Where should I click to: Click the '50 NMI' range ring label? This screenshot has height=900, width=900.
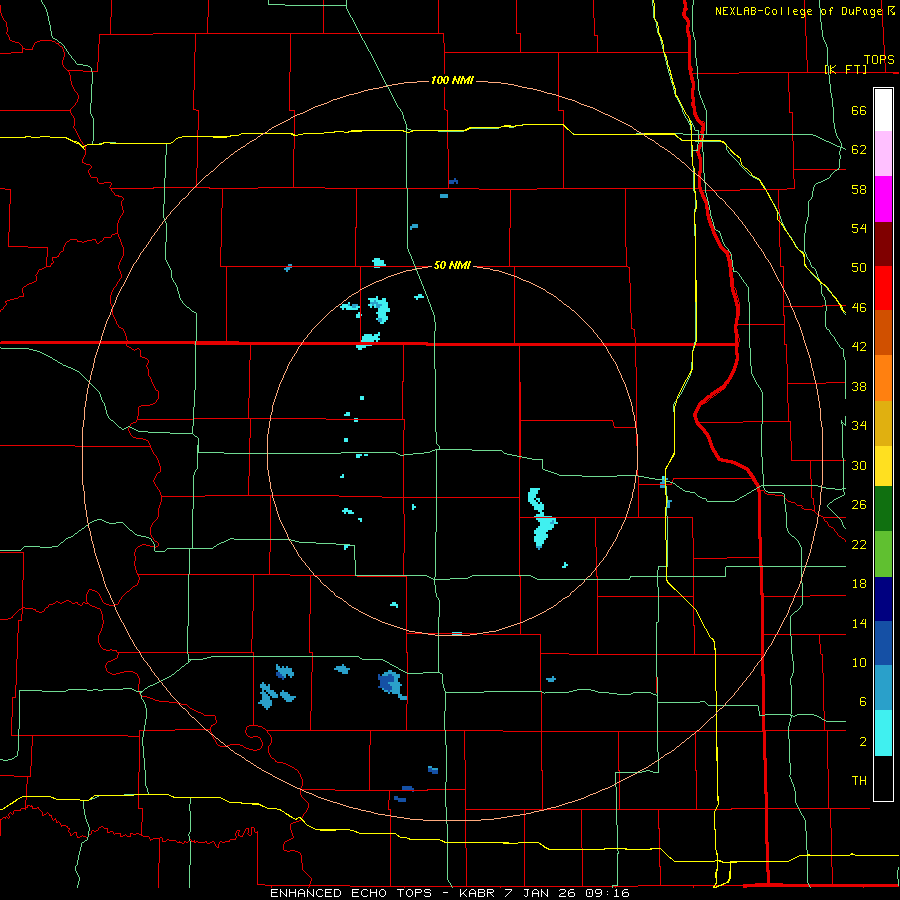452,265
